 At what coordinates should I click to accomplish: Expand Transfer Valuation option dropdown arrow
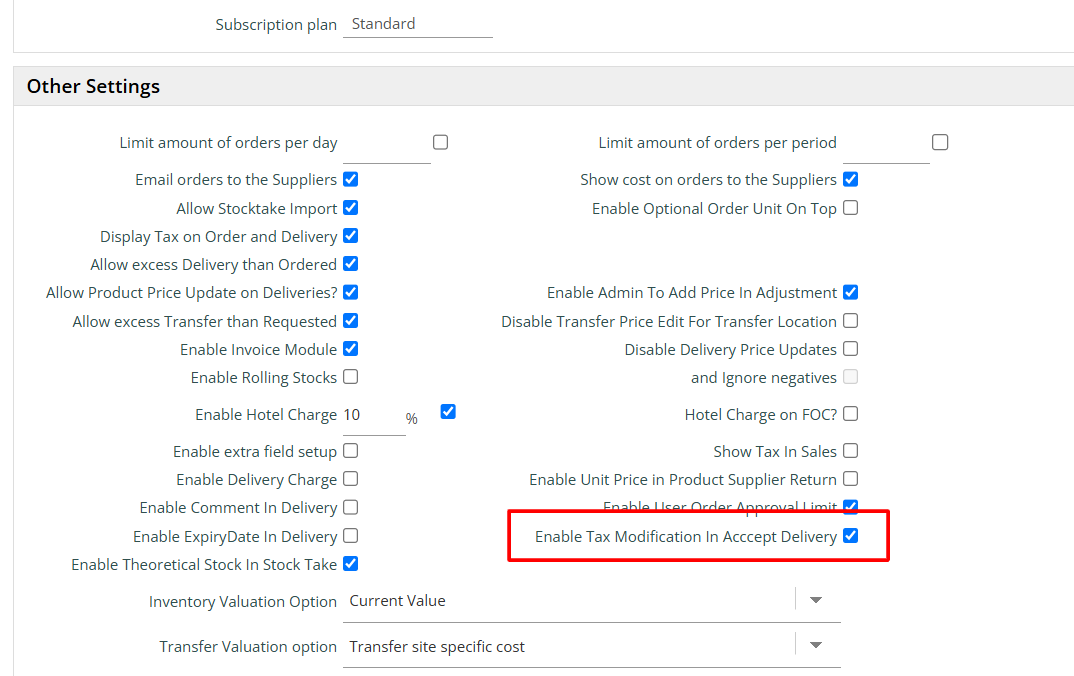815,646
